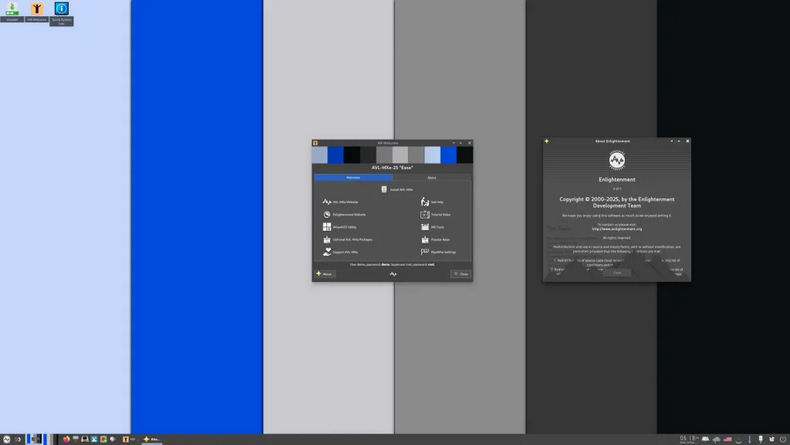The height and width of the screenshot is (445, 790).
Task: Select the Welcome tab
Action: click(x=353, y=177)
